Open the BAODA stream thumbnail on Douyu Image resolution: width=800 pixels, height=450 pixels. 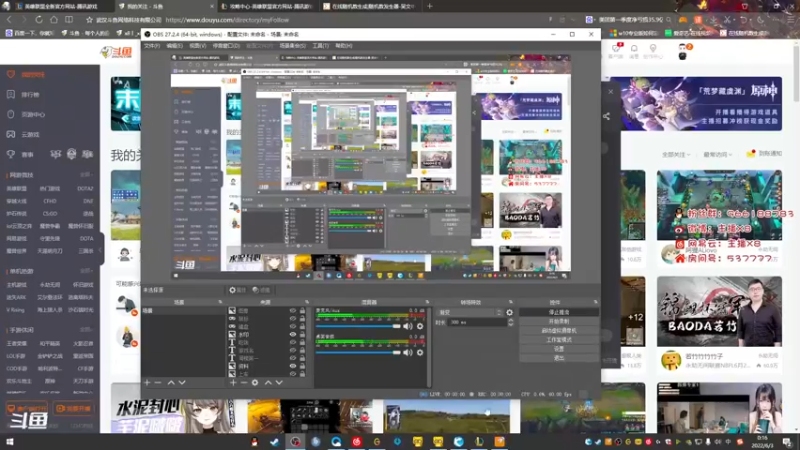click(719, 311)
